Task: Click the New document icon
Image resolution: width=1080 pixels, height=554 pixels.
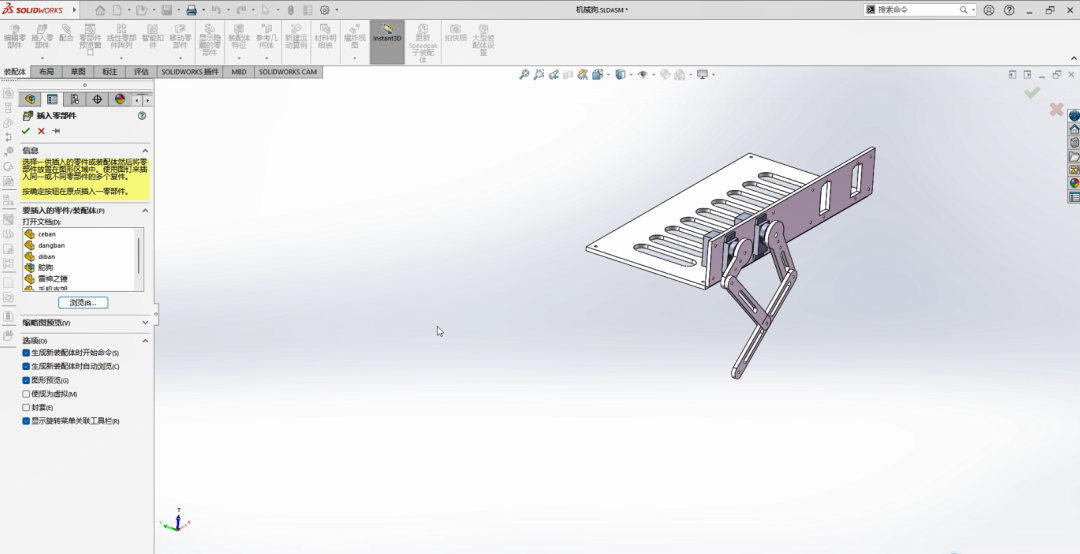Action: [117, 10]
